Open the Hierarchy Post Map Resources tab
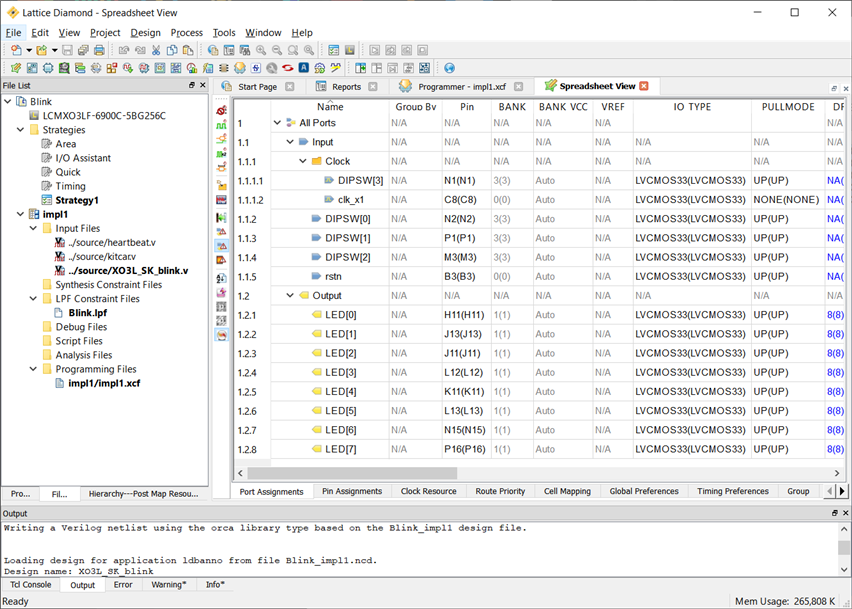The image size is (852, 609). (143, 494)
